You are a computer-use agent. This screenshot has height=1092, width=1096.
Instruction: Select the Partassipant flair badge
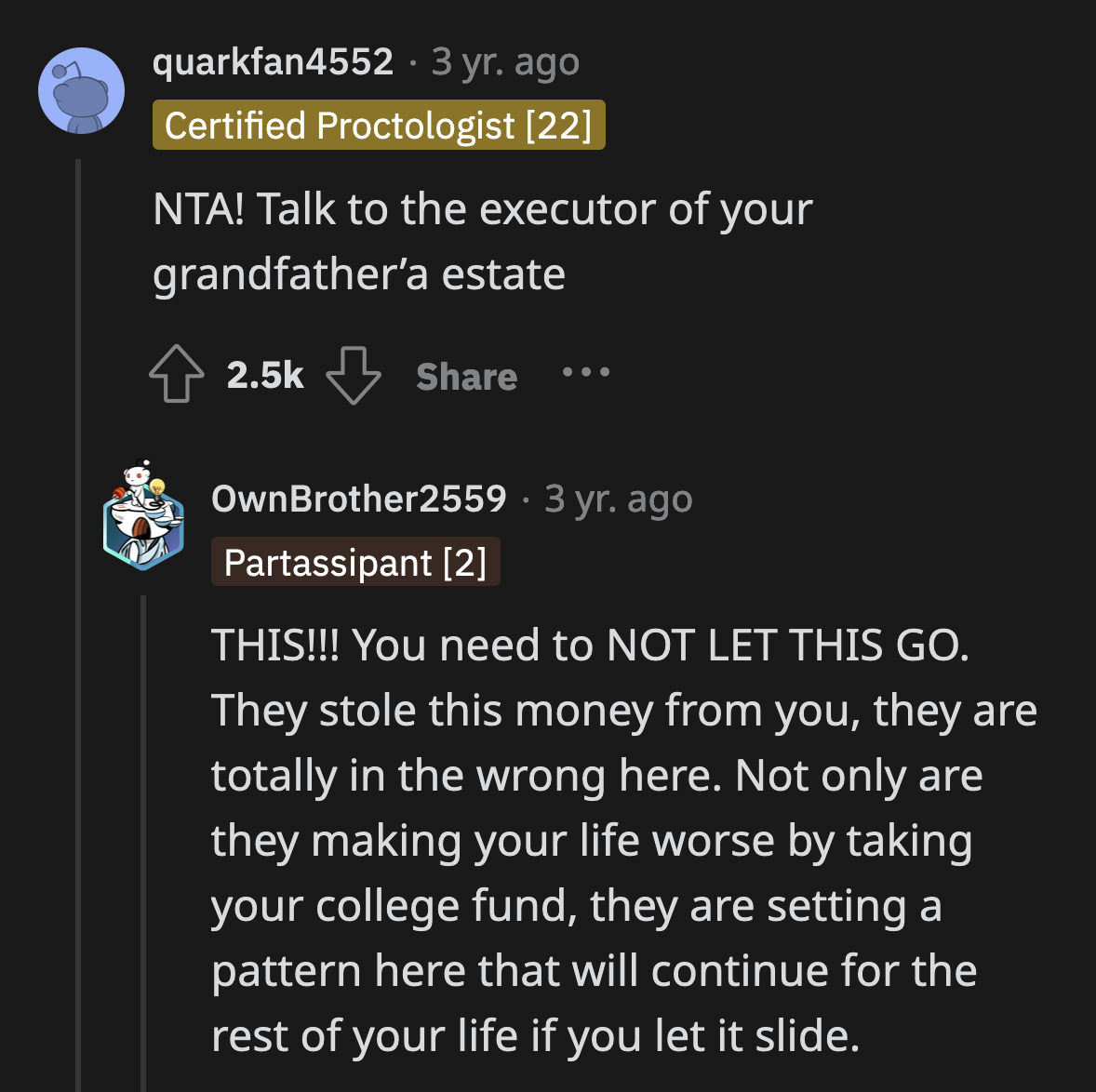(x=355, y=561)
